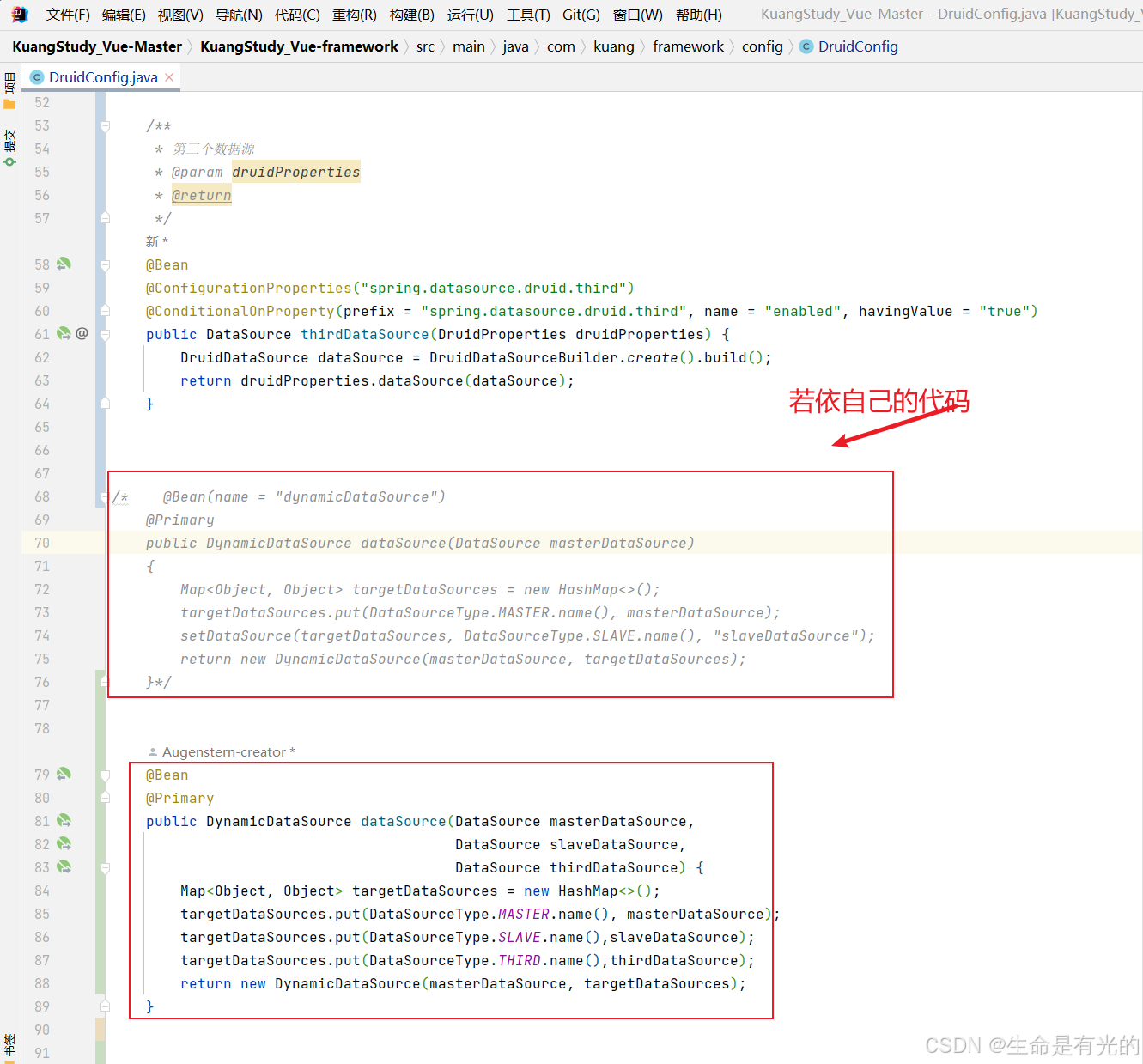
Task: Click the Spring bean gutter icon on line 79
Action: coord(64,774)
